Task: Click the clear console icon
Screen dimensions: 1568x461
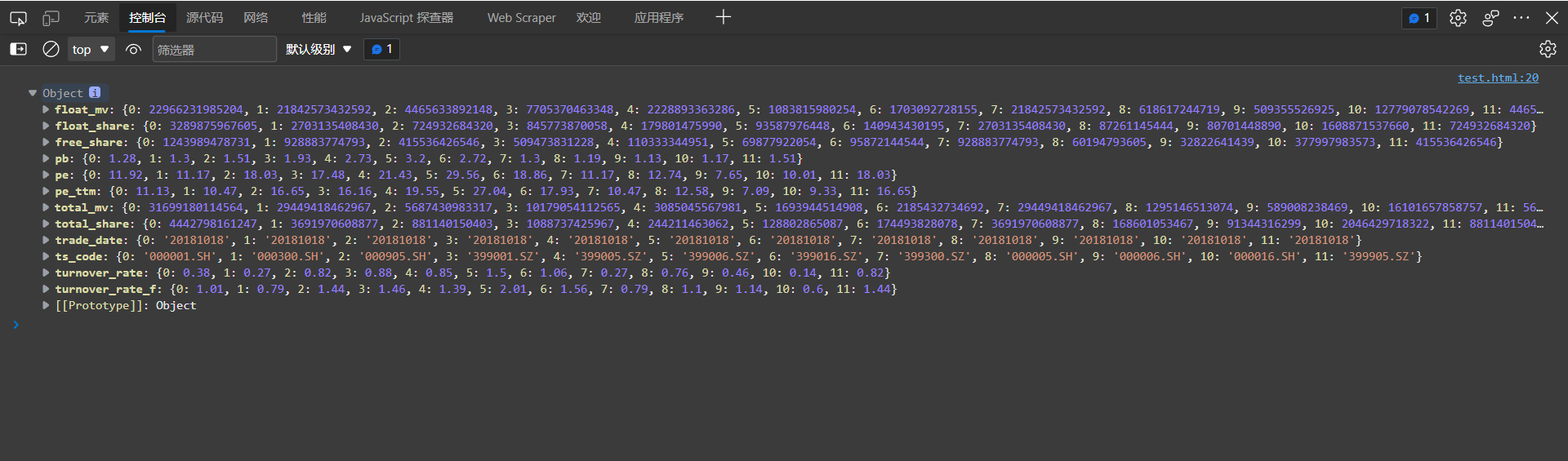Action: [x=51, y=49]
